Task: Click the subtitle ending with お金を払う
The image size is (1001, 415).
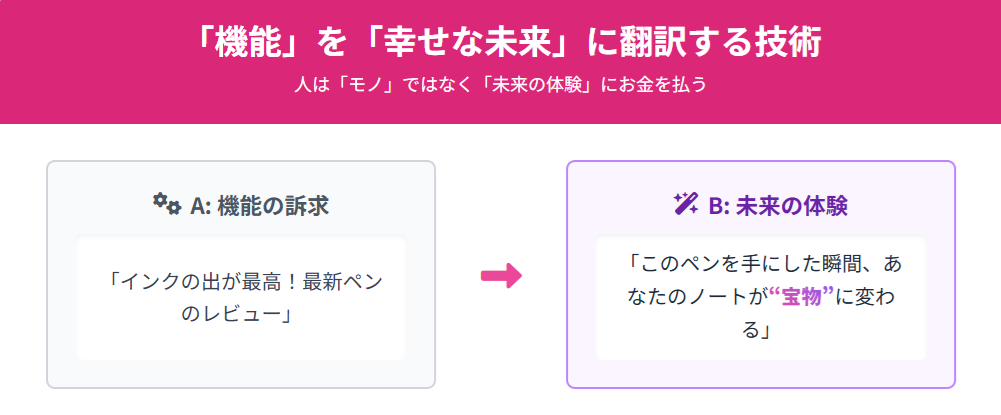Action: coord(500,84)
